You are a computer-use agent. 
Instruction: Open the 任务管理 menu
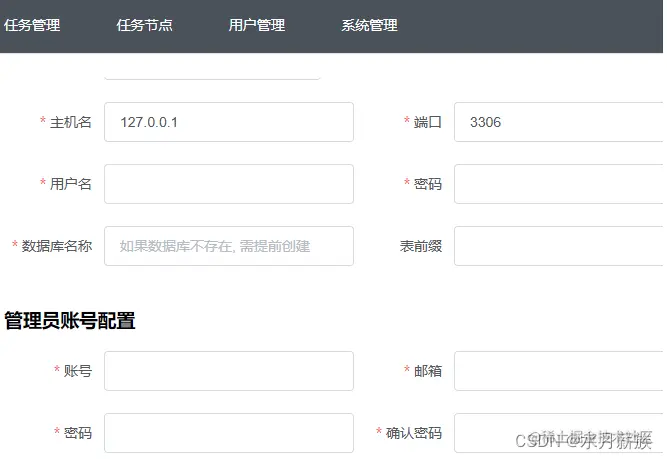32,25
